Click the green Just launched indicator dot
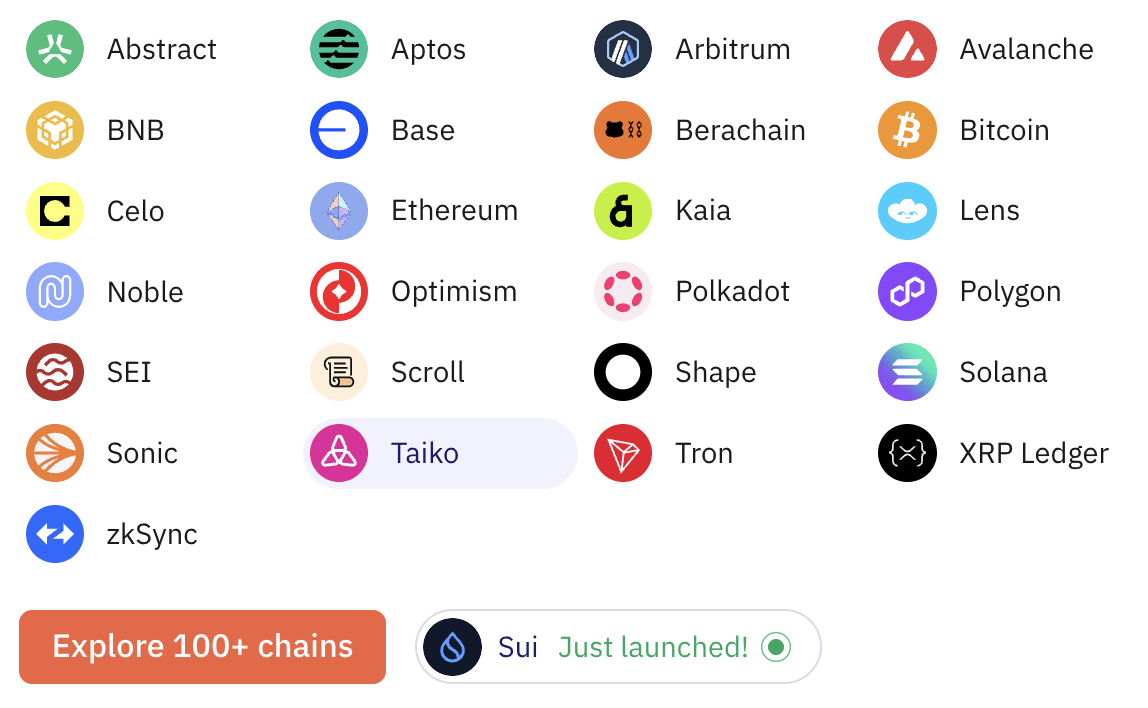 pos(776,647)
